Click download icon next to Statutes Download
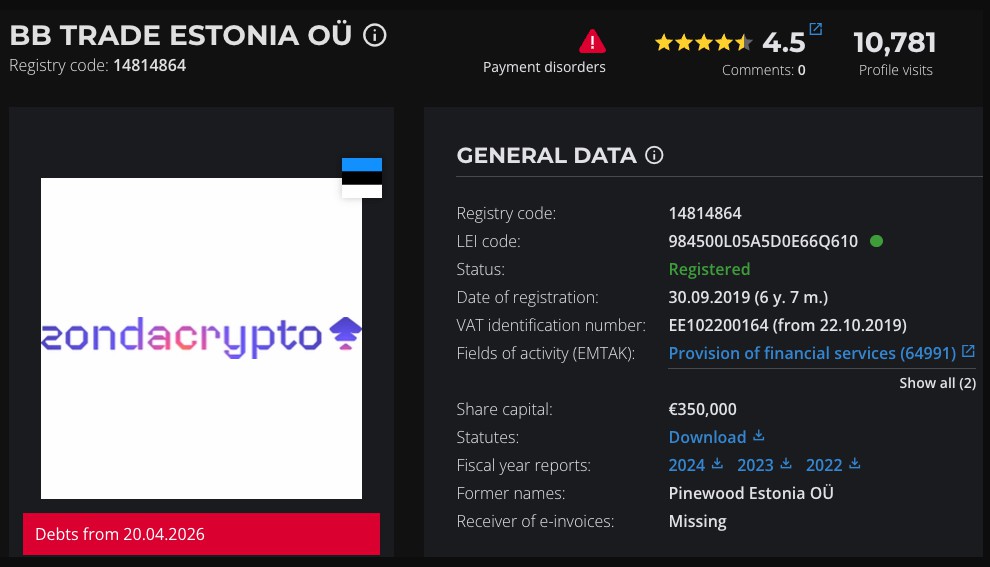 click(758, 436)
